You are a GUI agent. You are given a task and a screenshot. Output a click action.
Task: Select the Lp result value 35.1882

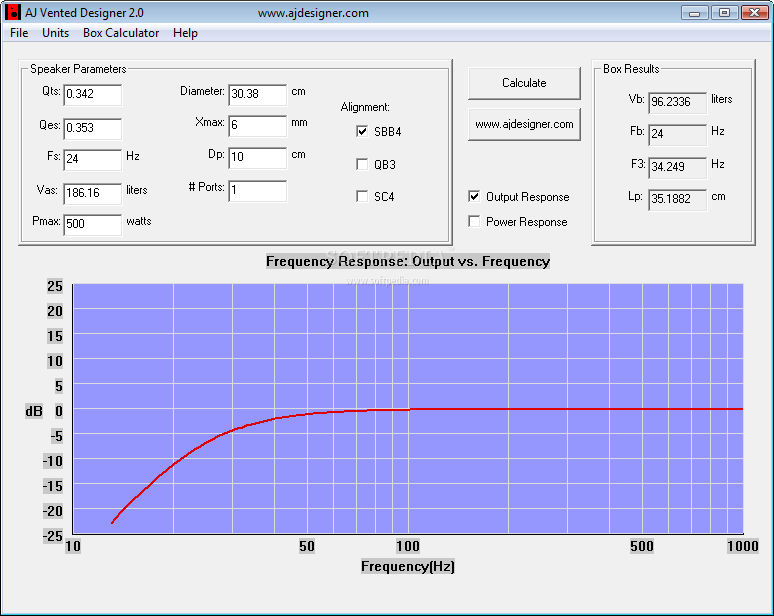[x=677, y=199]
